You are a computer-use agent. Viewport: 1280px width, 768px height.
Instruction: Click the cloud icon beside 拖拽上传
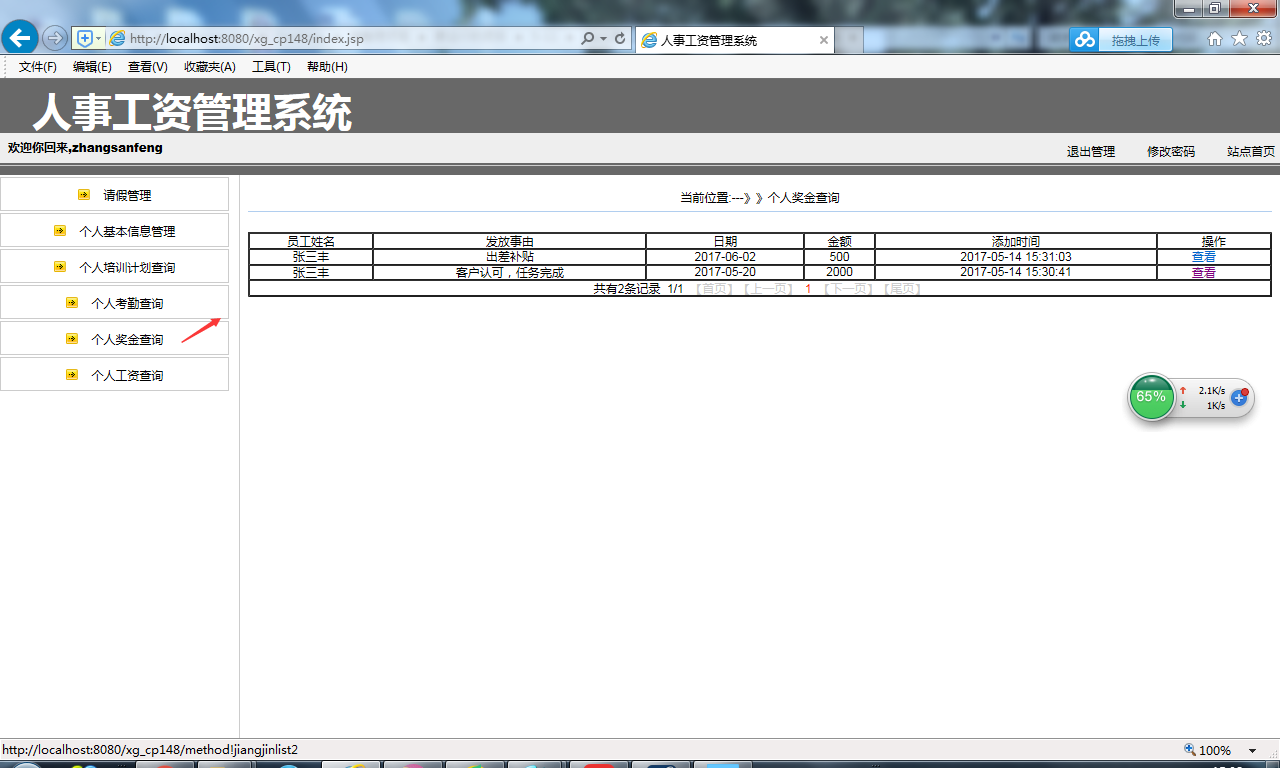(1085, 40)
